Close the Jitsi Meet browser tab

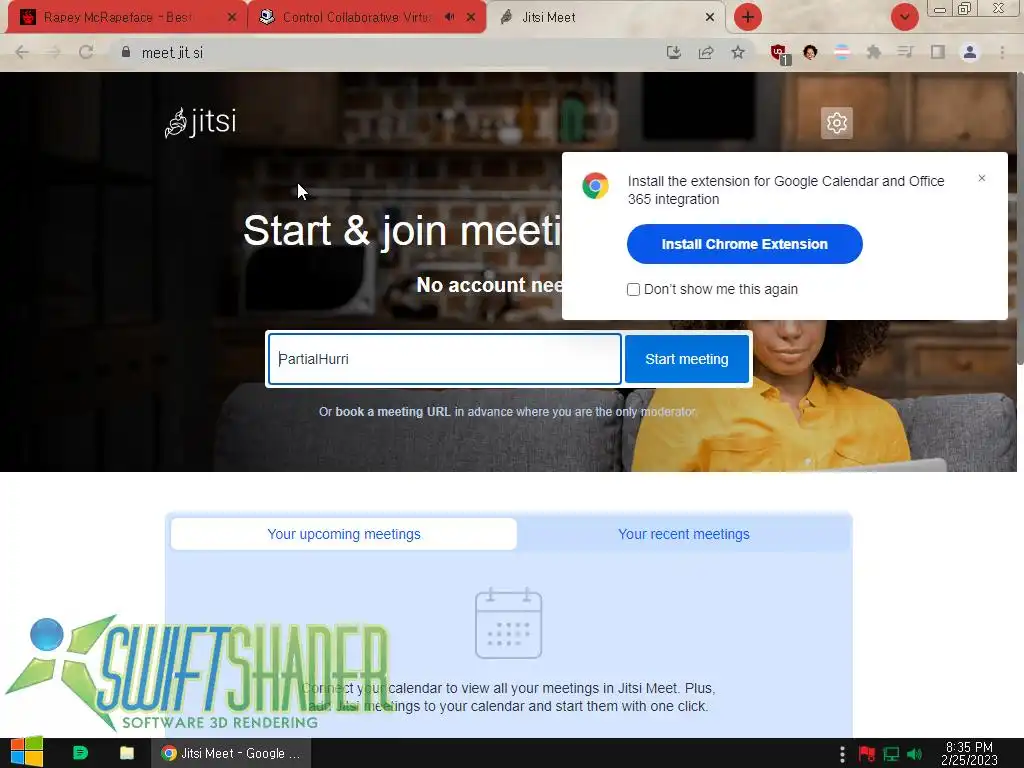coord(710,18)
